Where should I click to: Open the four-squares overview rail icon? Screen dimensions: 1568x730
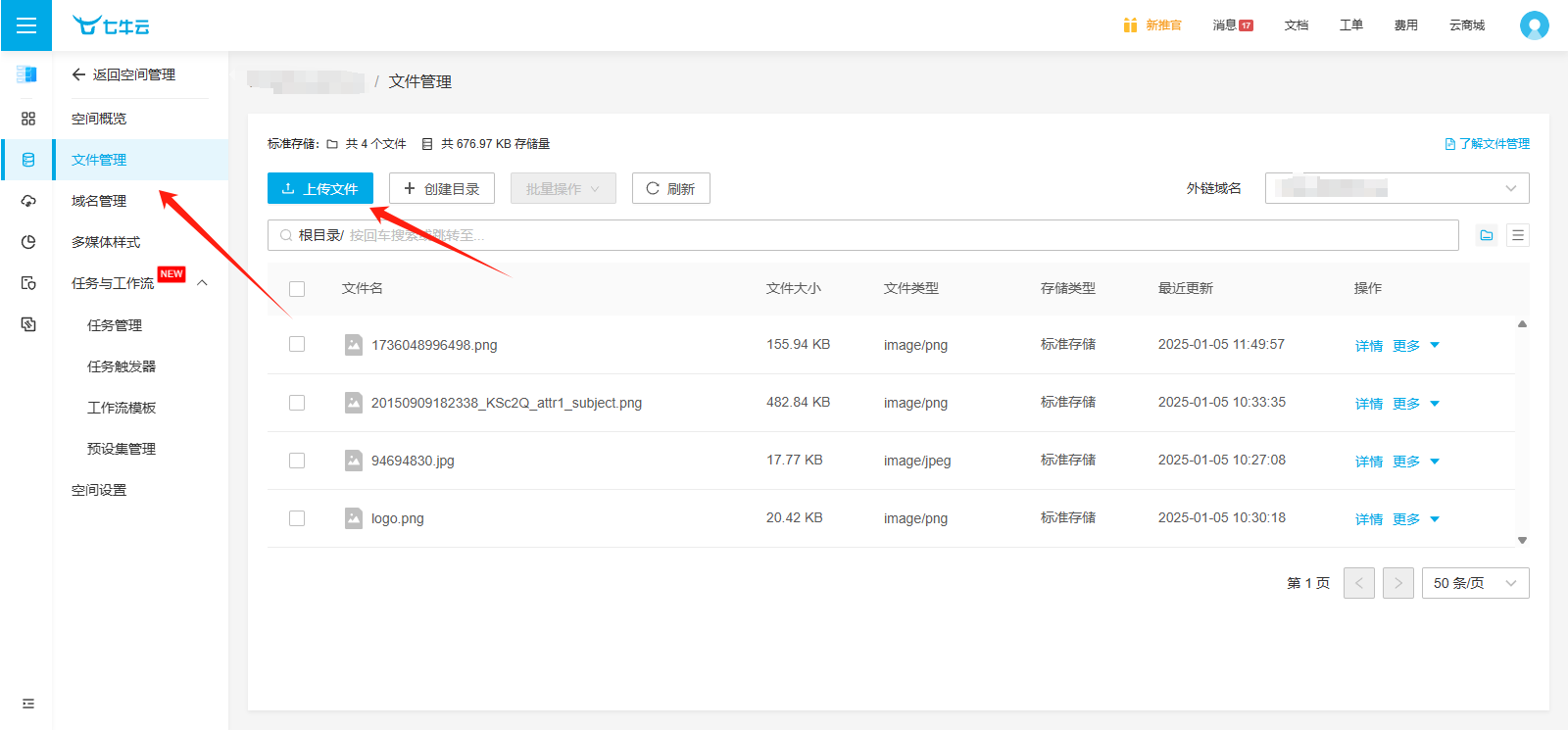(x=28, y=119)
